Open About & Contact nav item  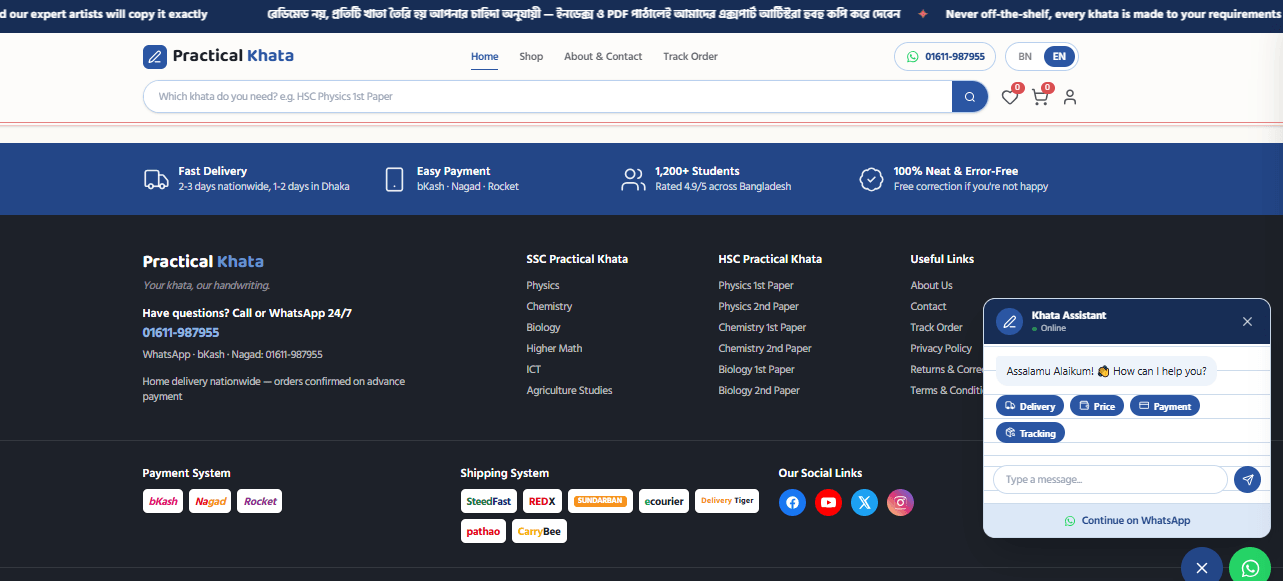(603, 57)
